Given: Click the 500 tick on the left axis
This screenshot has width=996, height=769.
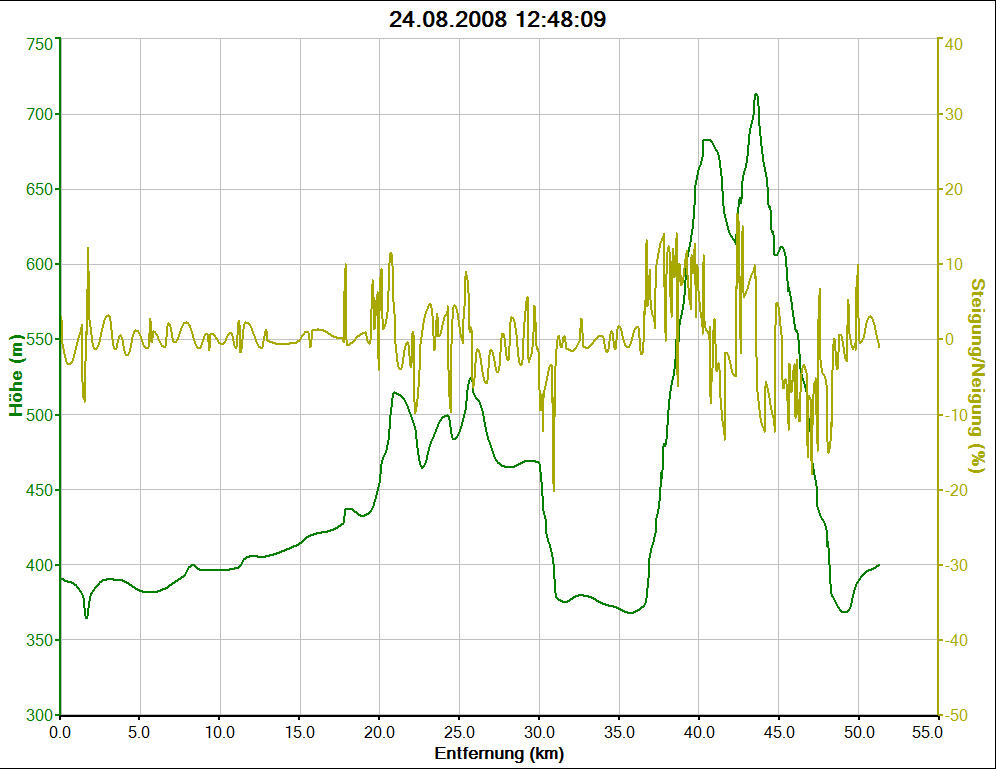Looking at the screenshot, I should pyautogui.click(x=38, y=415).
